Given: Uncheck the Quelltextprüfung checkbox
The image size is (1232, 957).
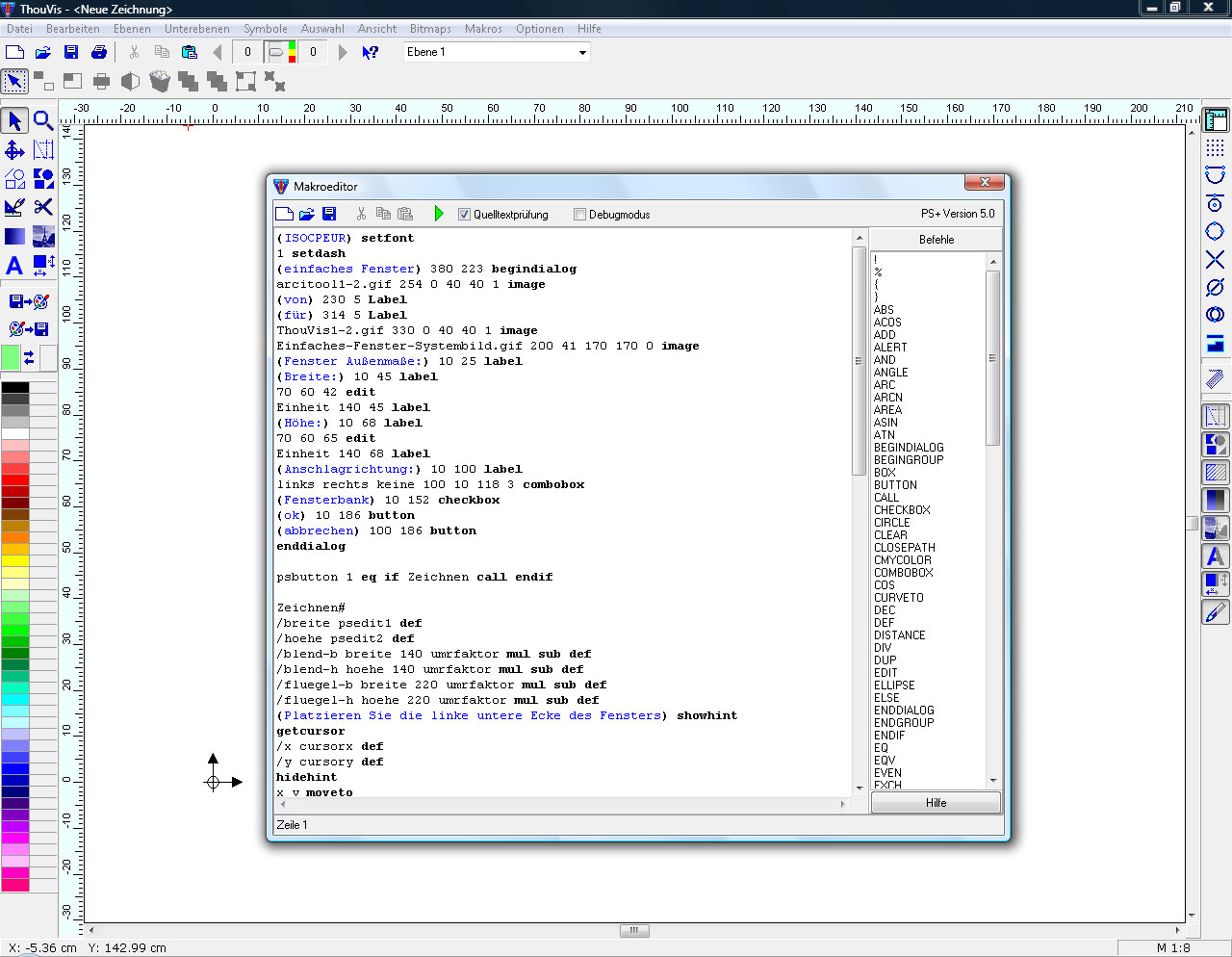Looking at the screenshot, I should pyautogui.click(x=464, y=215).
